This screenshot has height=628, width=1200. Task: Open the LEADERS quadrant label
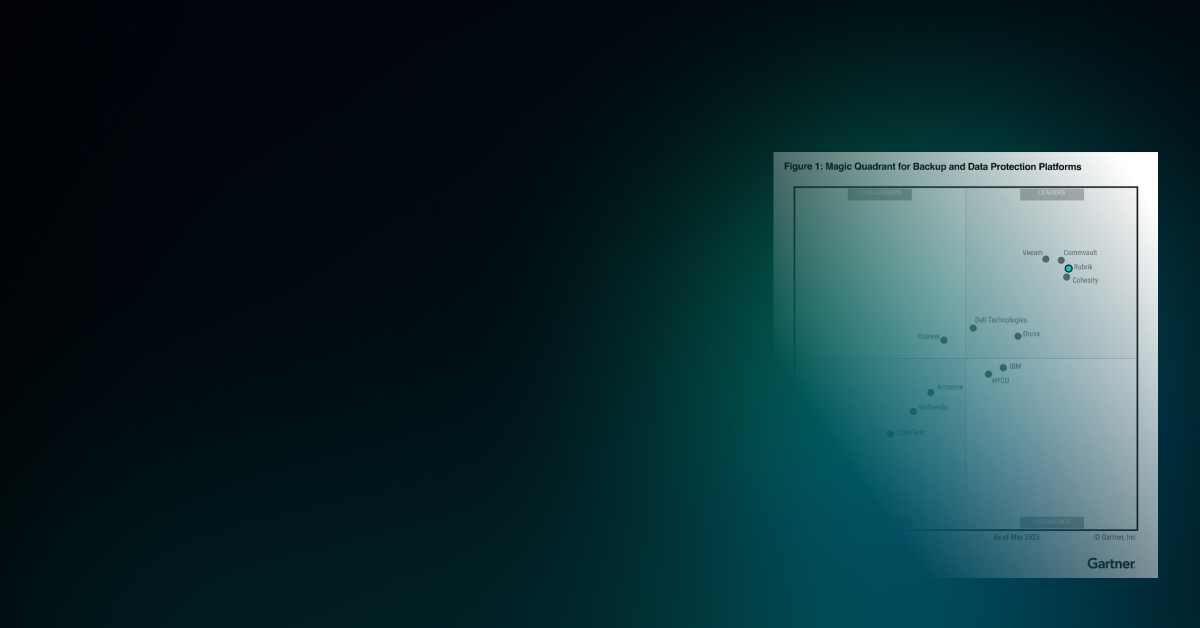tap(1051, 192)
